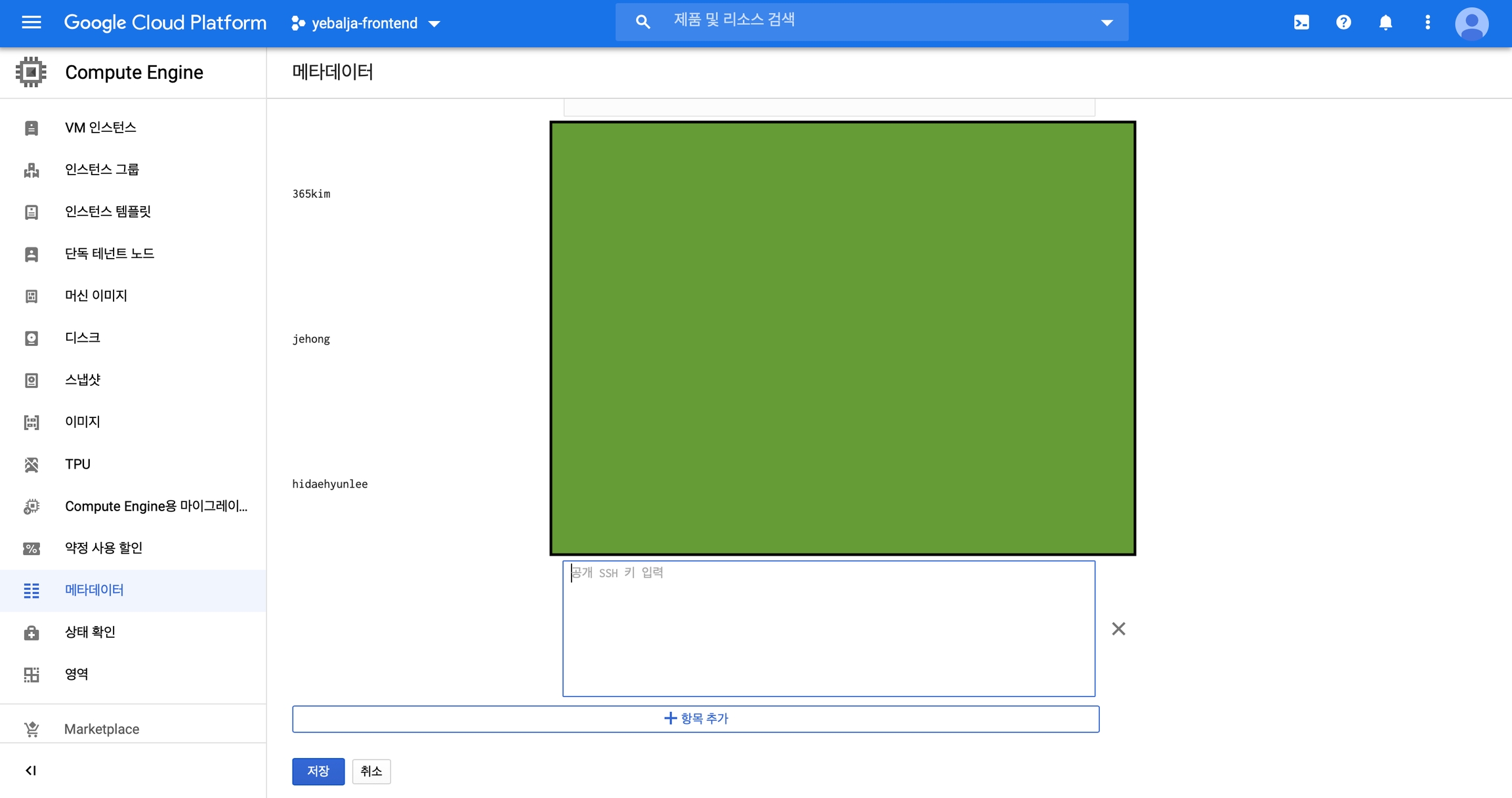Remove the empty SSH key entry
The height and width of the screenshot is (798, 1512).
pyautogui.click(x=1118, y=629)
